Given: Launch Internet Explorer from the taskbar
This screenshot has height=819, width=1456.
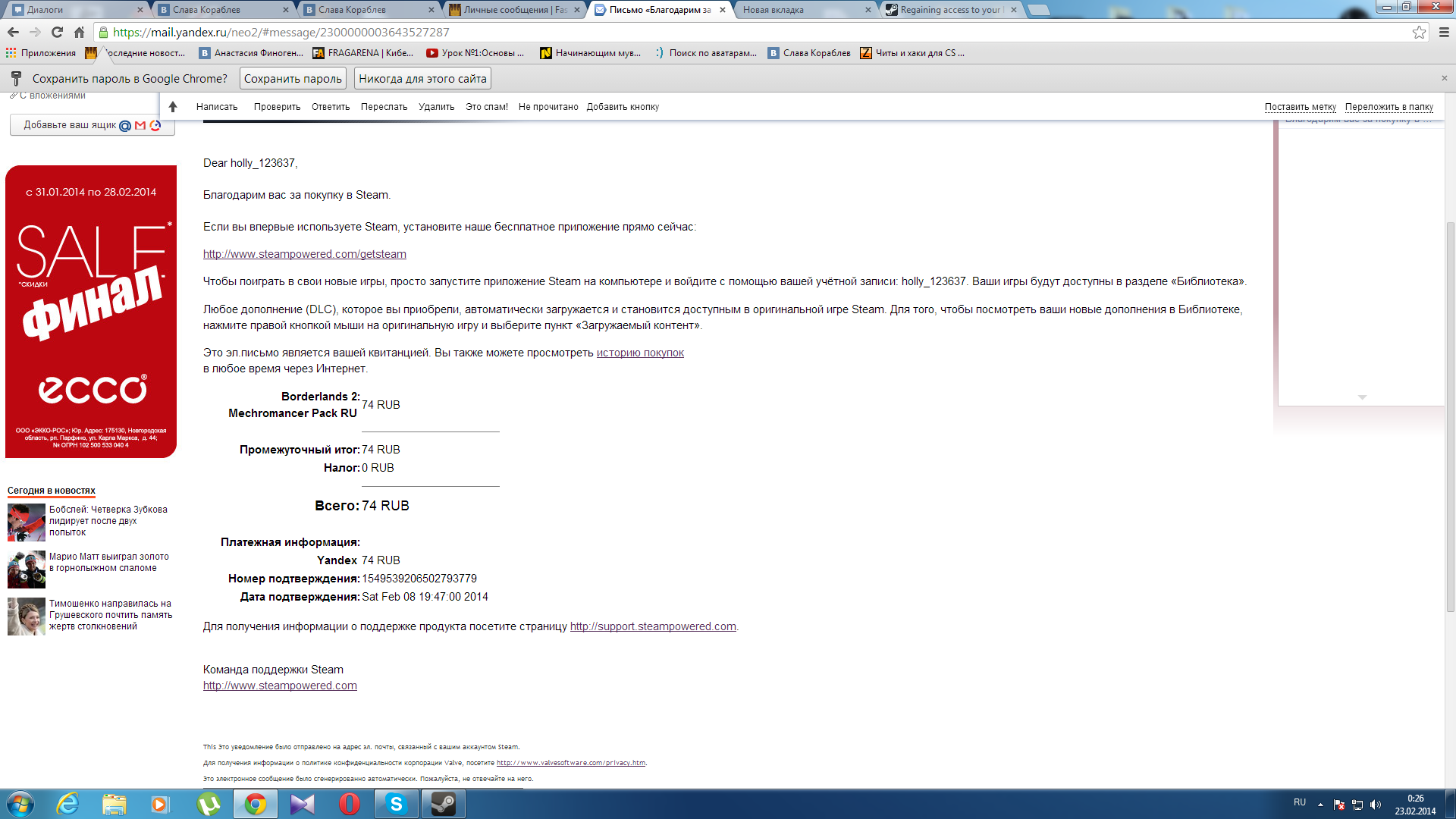Looking at the screenshot, I should (x=68, y=804).
